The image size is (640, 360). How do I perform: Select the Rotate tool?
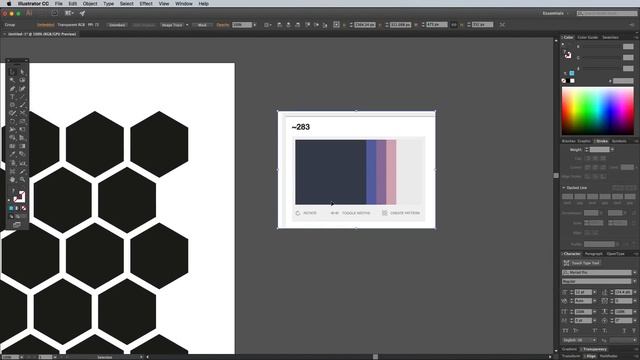(12, 121)
